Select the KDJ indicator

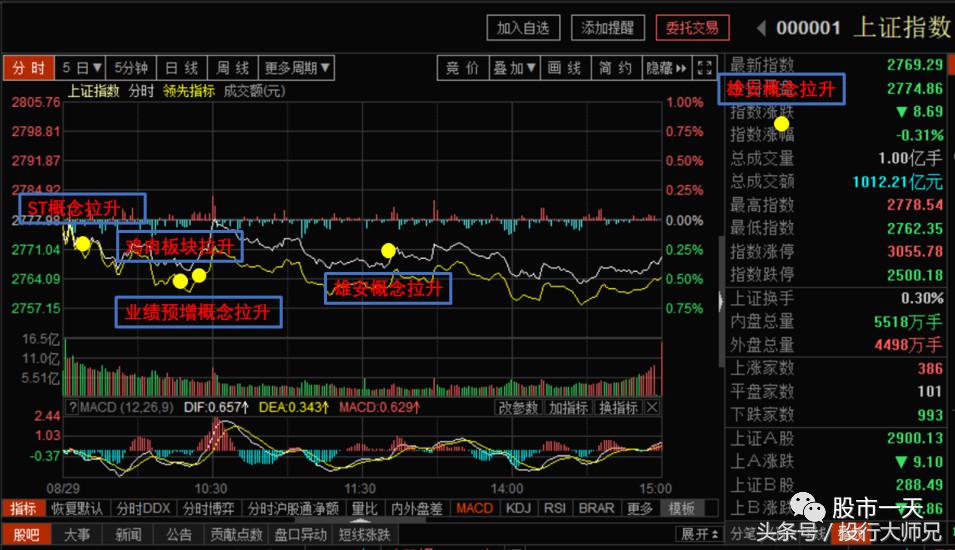[x=518, y=508]
